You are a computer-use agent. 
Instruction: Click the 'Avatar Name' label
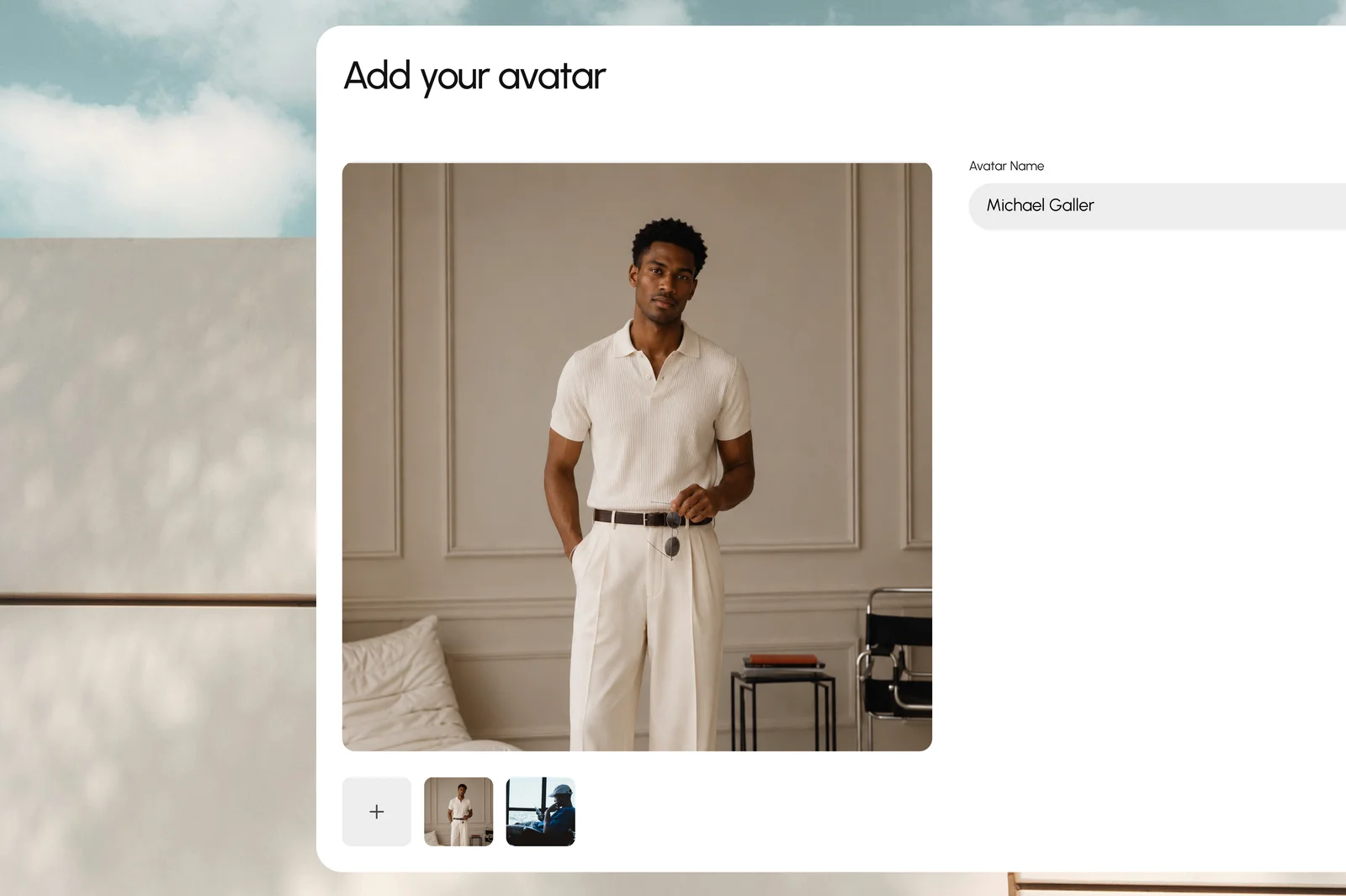pos(1006,166)
